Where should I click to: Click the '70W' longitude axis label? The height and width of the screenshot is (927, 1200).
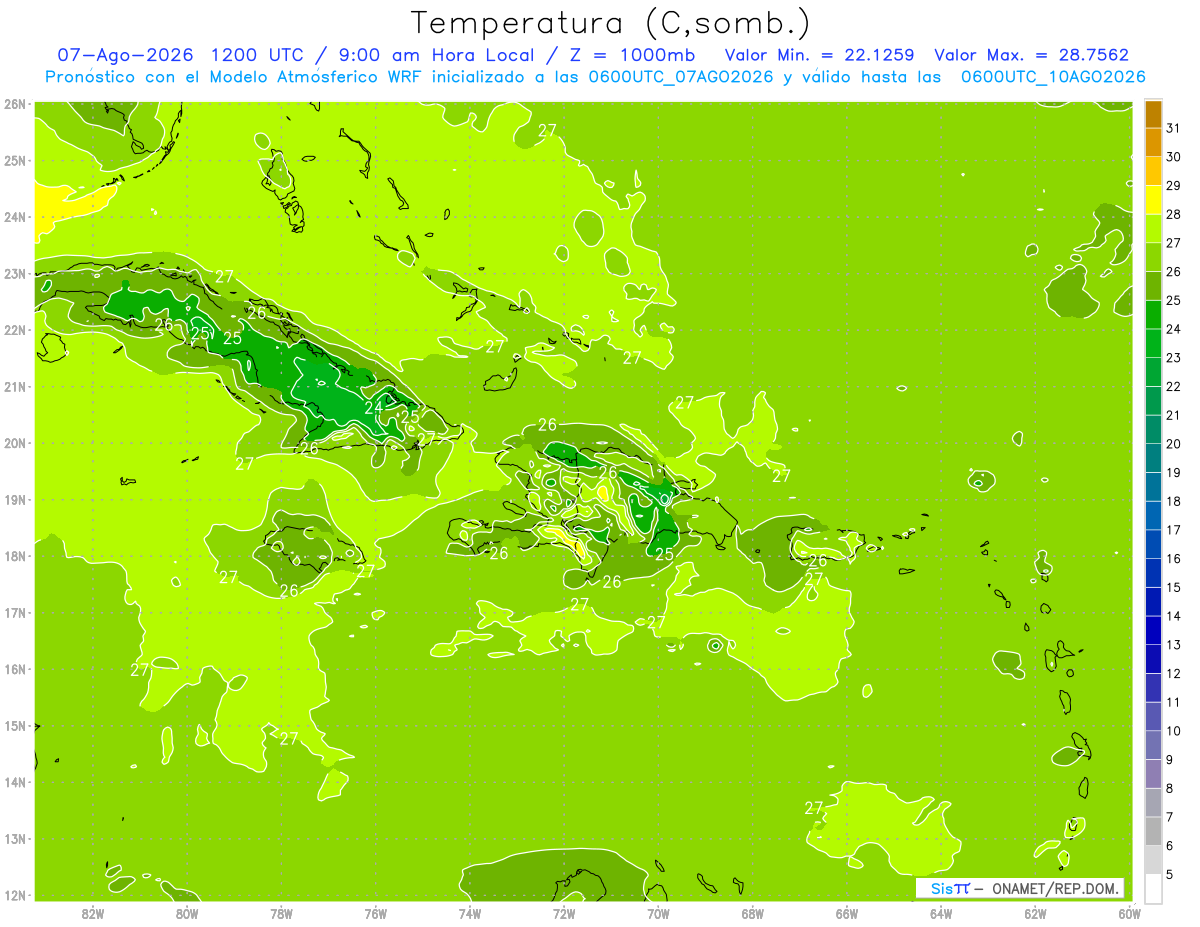tap(658, 914)
